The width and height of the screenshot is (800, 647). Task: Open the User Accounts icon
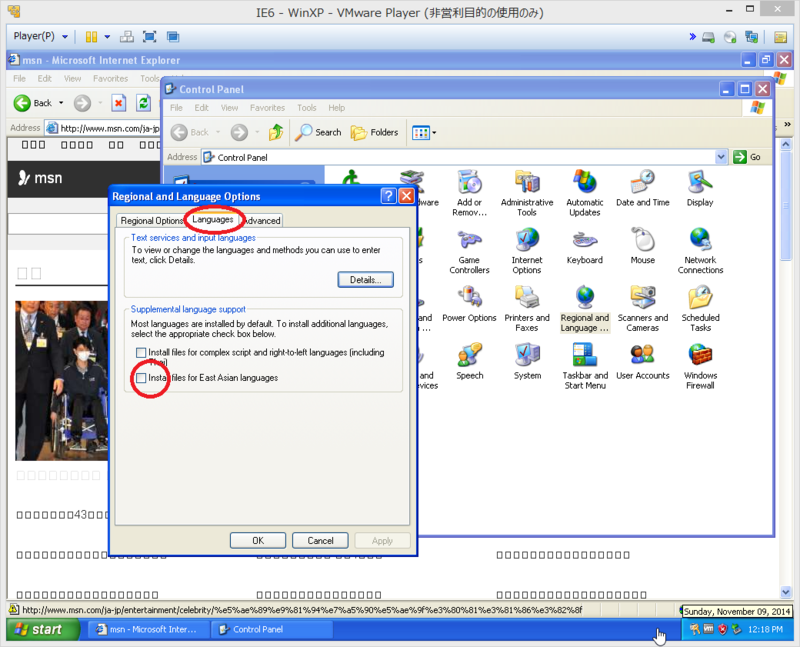coord(642,361)
